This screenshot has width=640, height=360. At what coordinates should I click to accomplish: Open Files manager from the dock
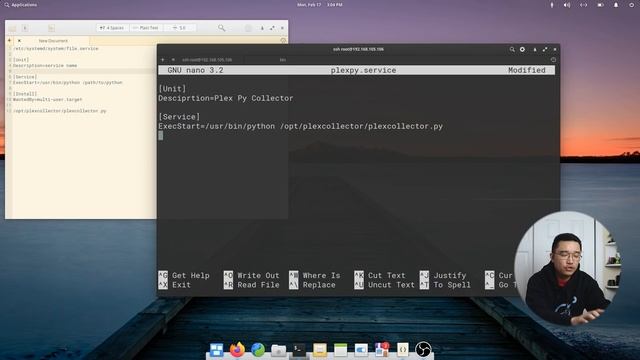tap(278, 350)
